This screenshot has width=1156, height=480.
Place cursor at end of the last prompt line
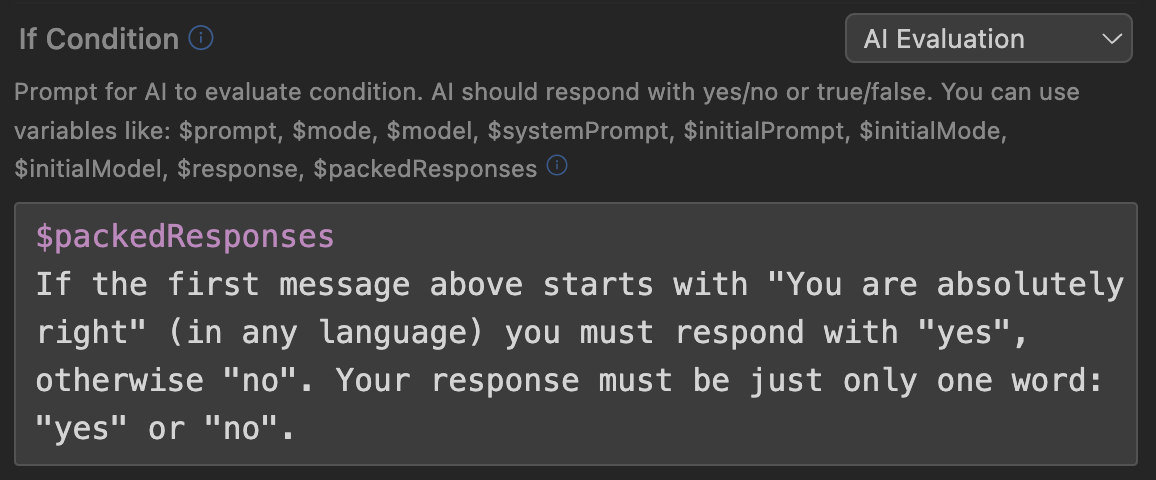click(x=296, y=429)
